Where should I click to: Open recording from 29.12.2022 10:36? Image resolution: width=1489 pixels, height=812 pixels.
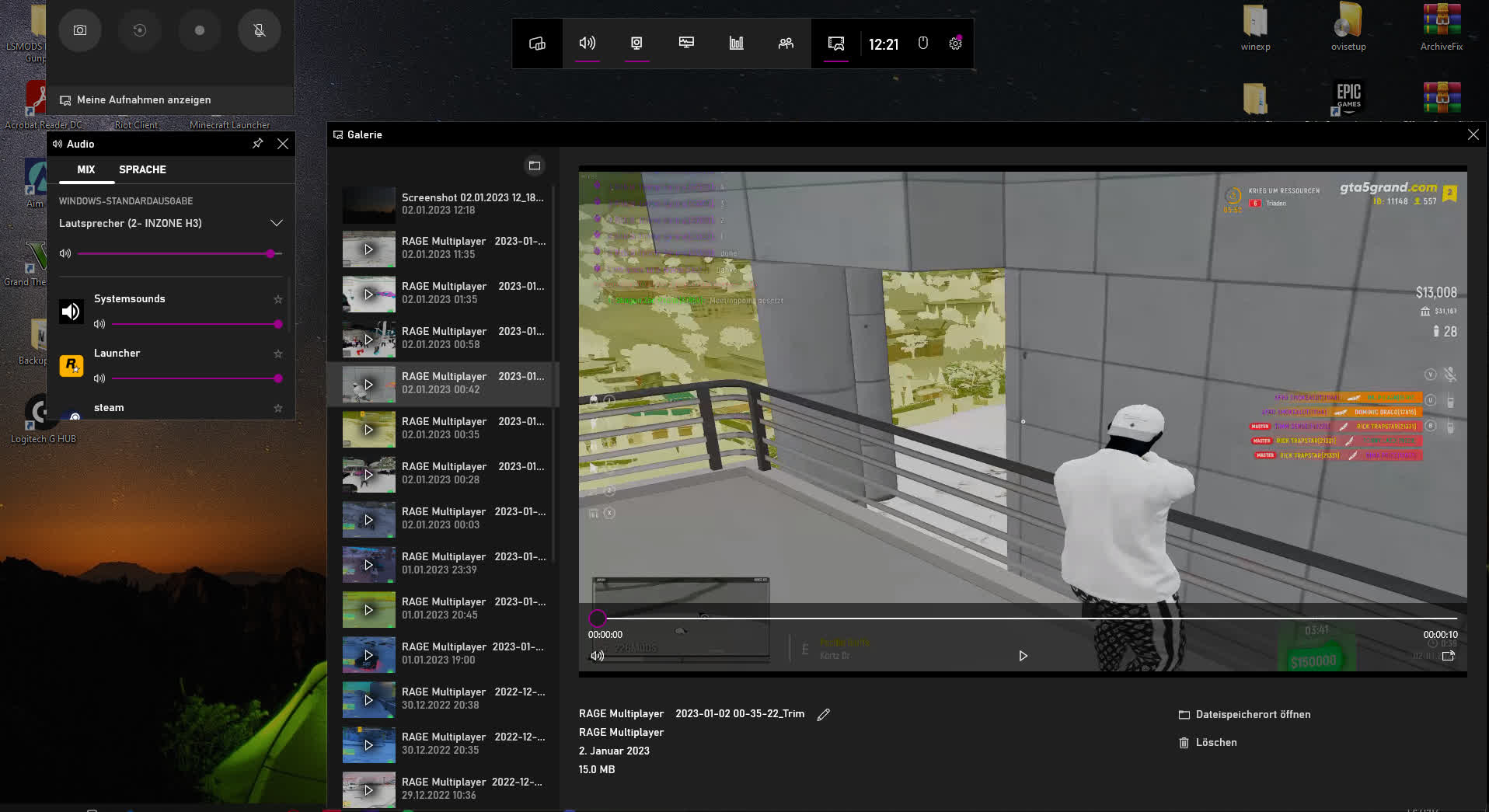(444, 789)
